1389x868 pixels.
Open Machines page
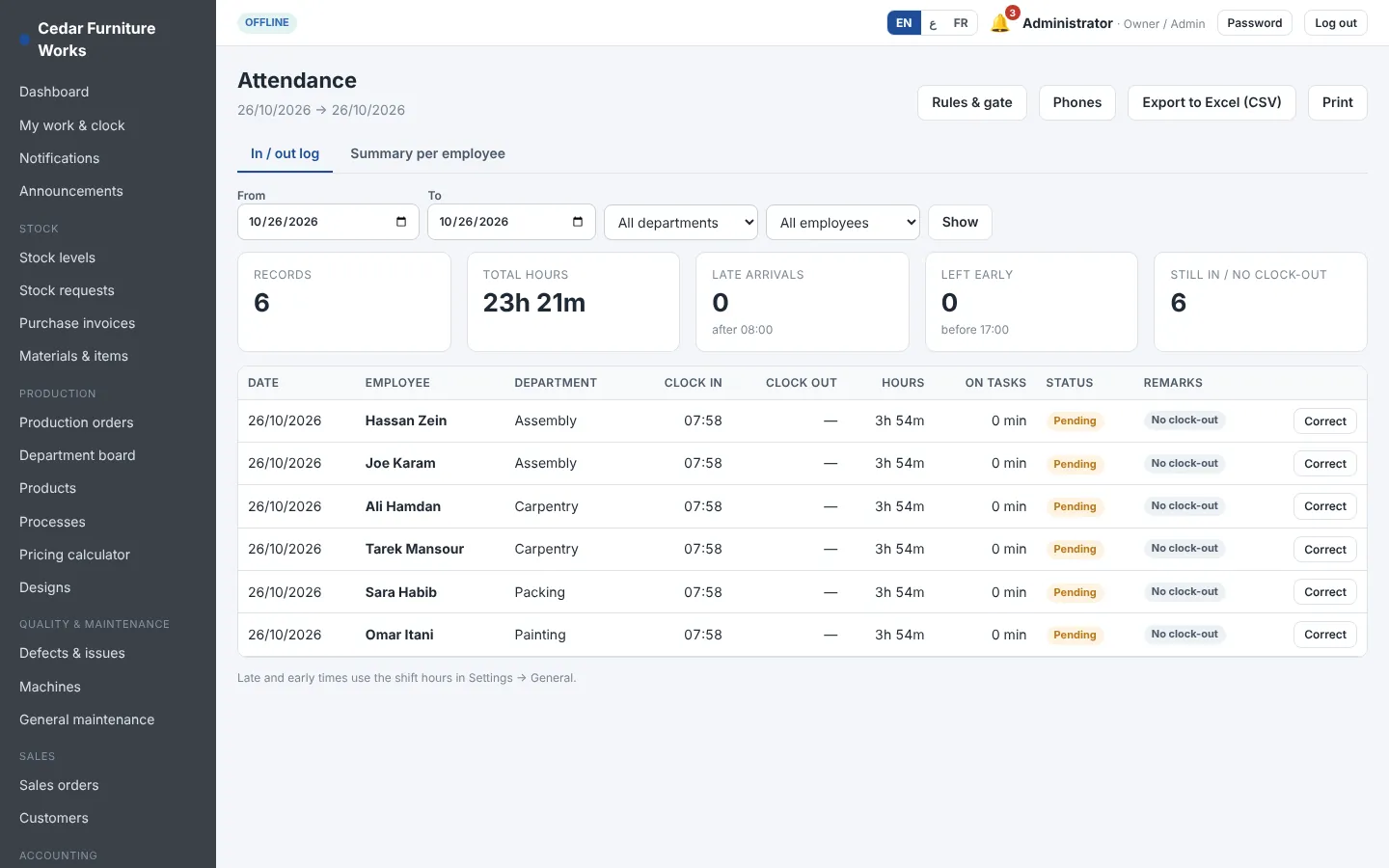click(108, 687)
